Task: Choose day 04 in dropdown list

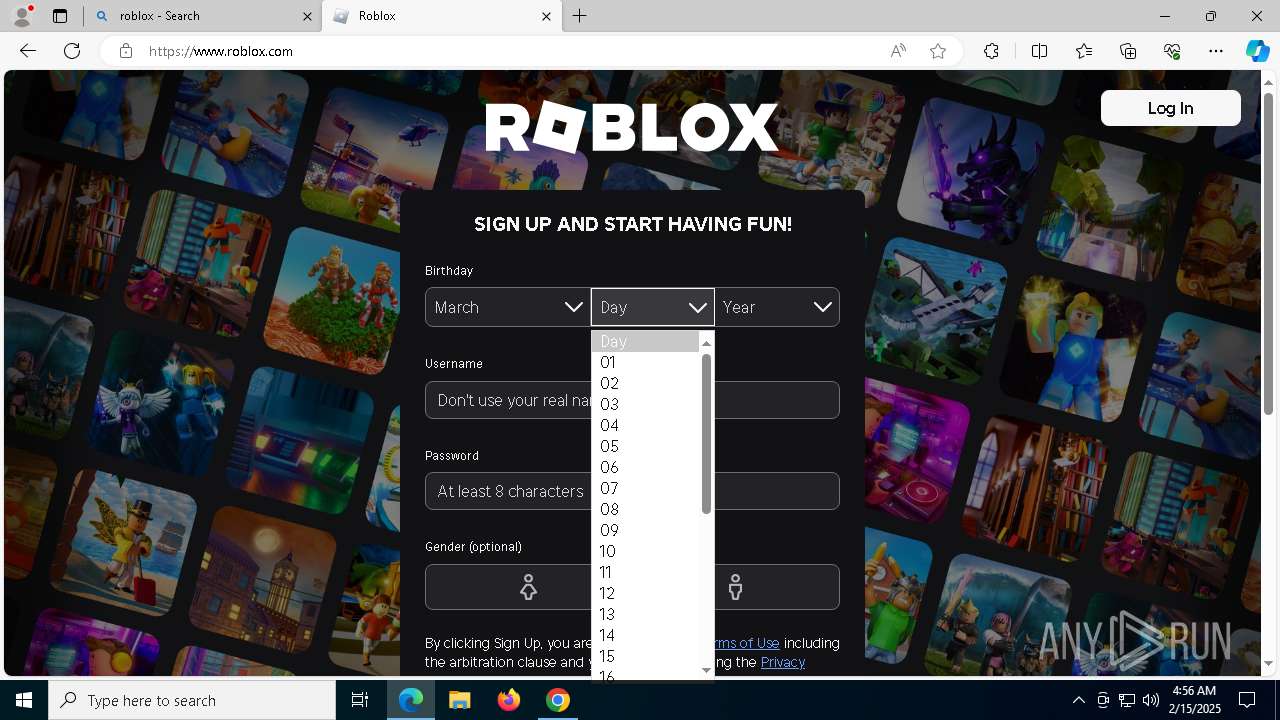Action: click(645, 425)
